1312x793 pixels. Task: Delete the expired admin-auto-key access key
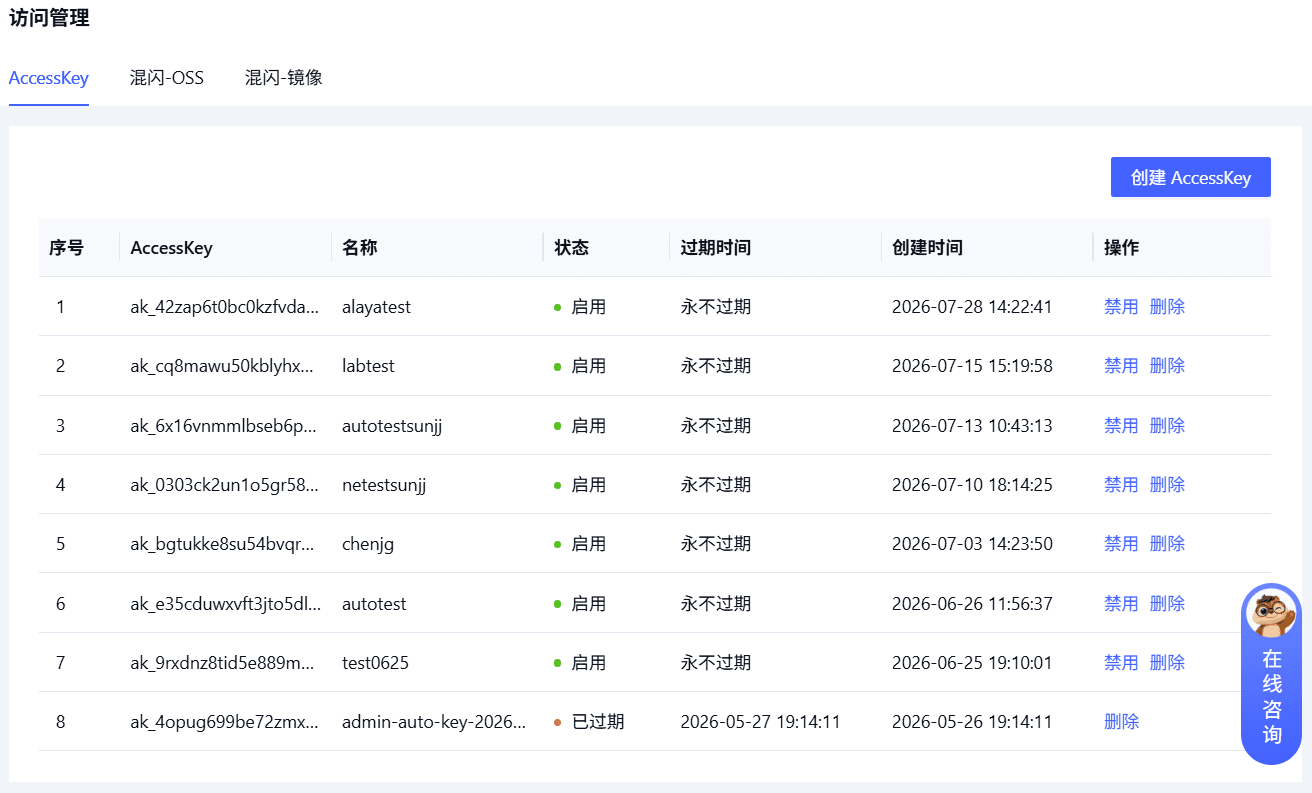[x=1121, y=722]
